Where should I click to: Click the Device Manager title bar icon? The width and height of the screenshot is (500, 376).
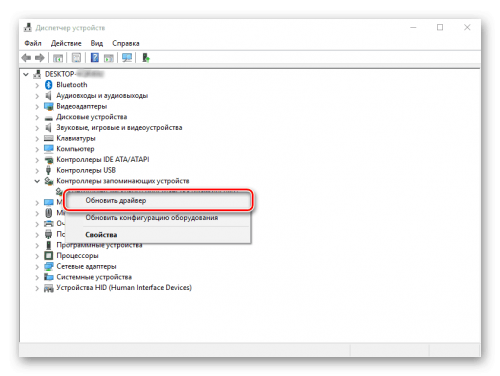pos(28,27)
